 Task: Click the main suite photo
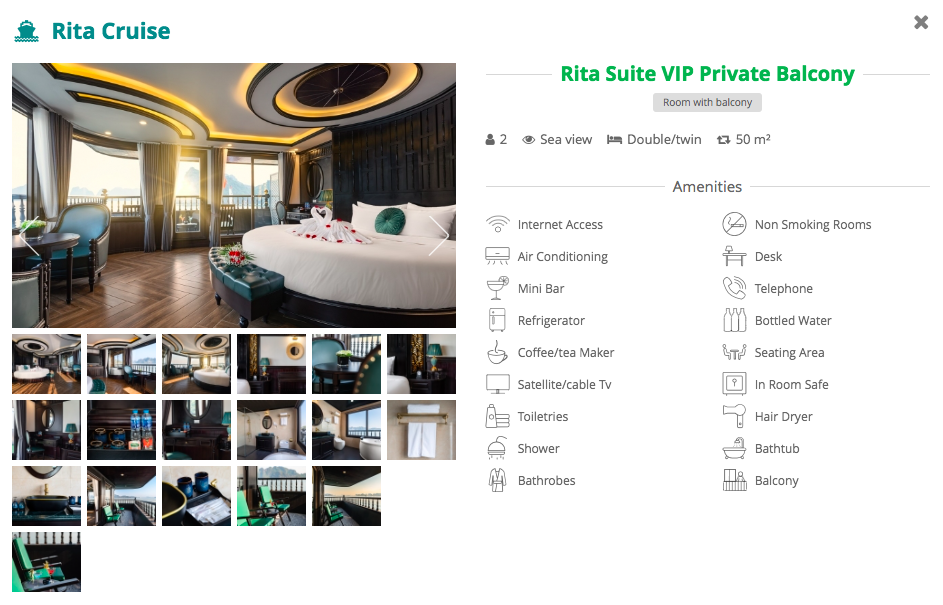point(234,195)
